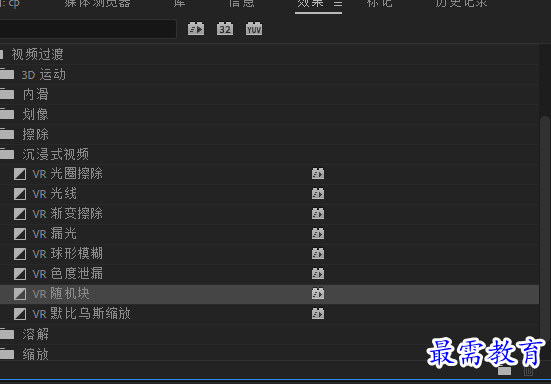
Task: Click the VR 渐变擦除 transition icon
Action: [20, 214]
